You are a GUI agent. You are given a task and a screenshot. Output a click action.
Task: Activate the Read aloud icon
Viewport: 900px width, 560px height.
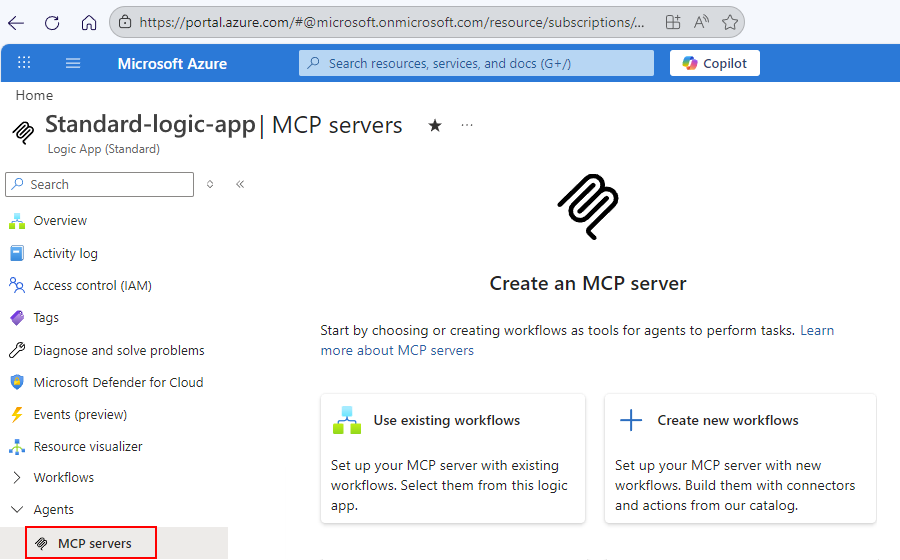[x=701, y=22]
